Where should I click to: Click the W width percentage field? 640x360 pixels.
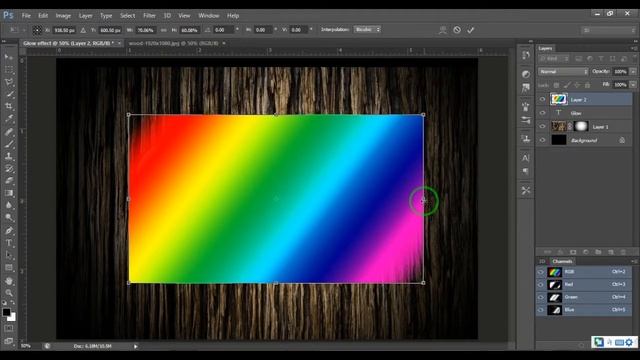click(x=146, y=30)
